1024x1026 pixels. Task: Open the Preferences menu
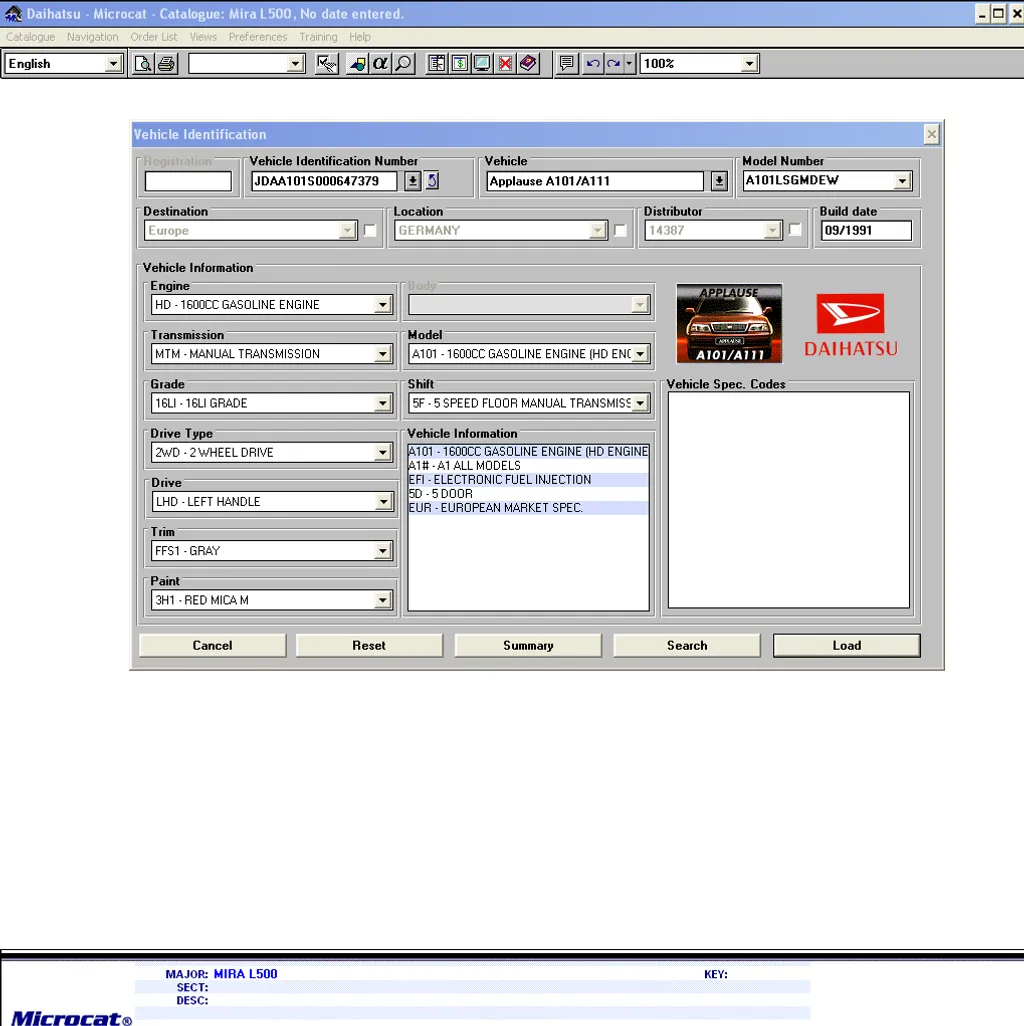pyautogui.click(x=258, y=37)
